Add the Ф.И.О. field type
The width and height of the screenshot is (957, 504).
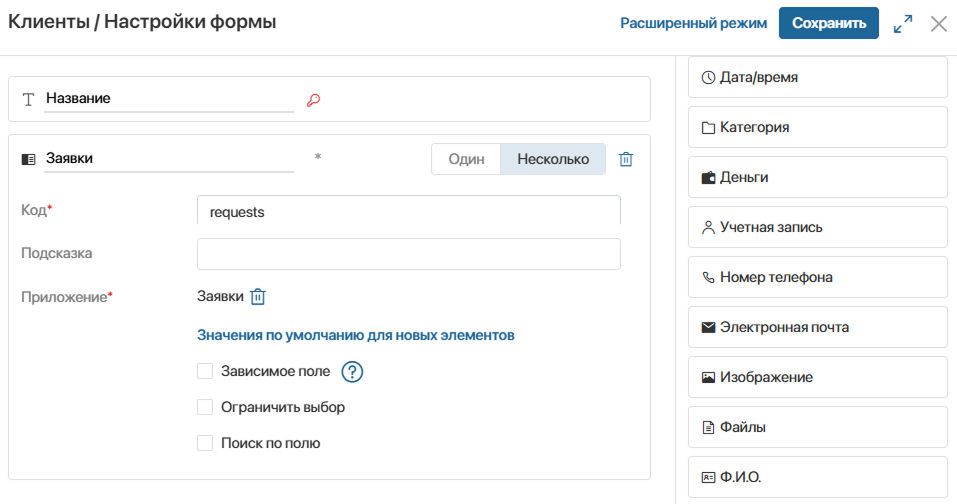pos(818,478)
